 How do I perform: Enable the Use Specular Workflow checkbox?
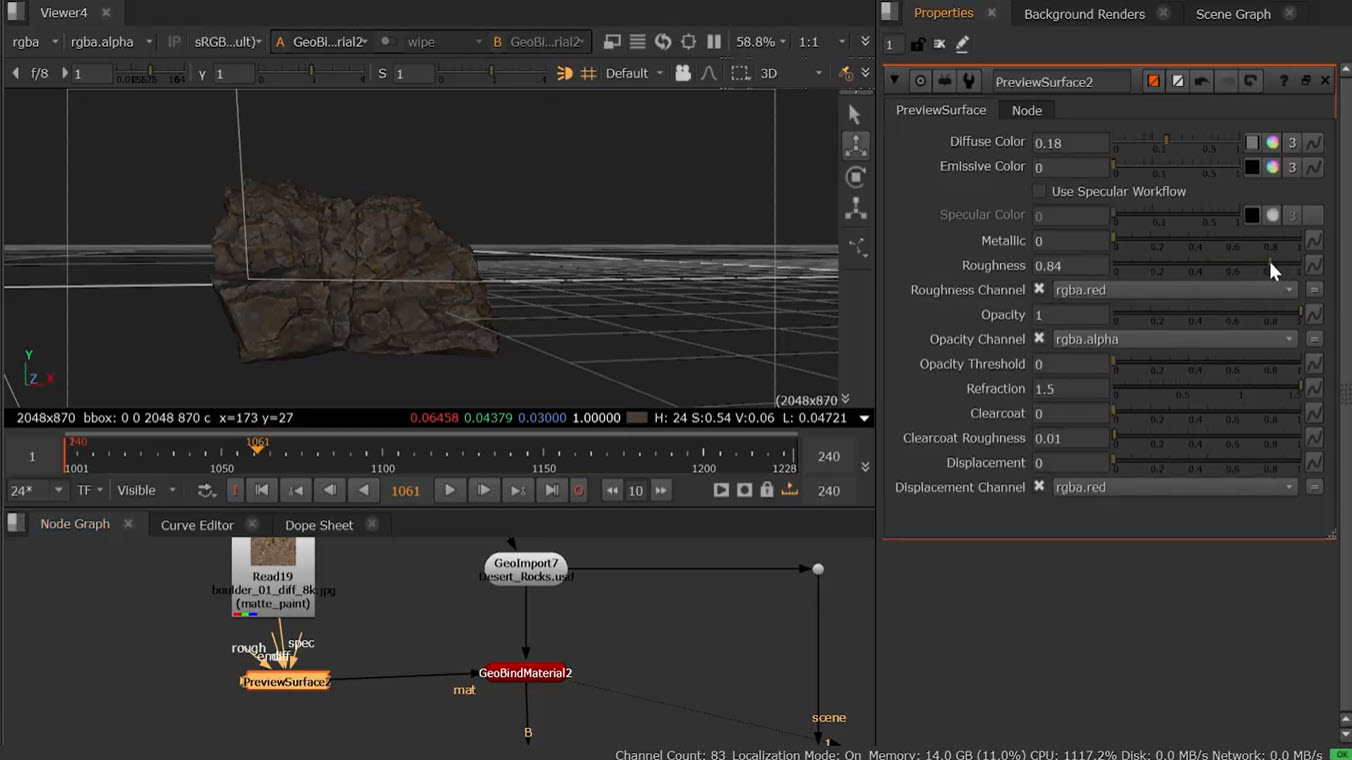(1039, 191)
